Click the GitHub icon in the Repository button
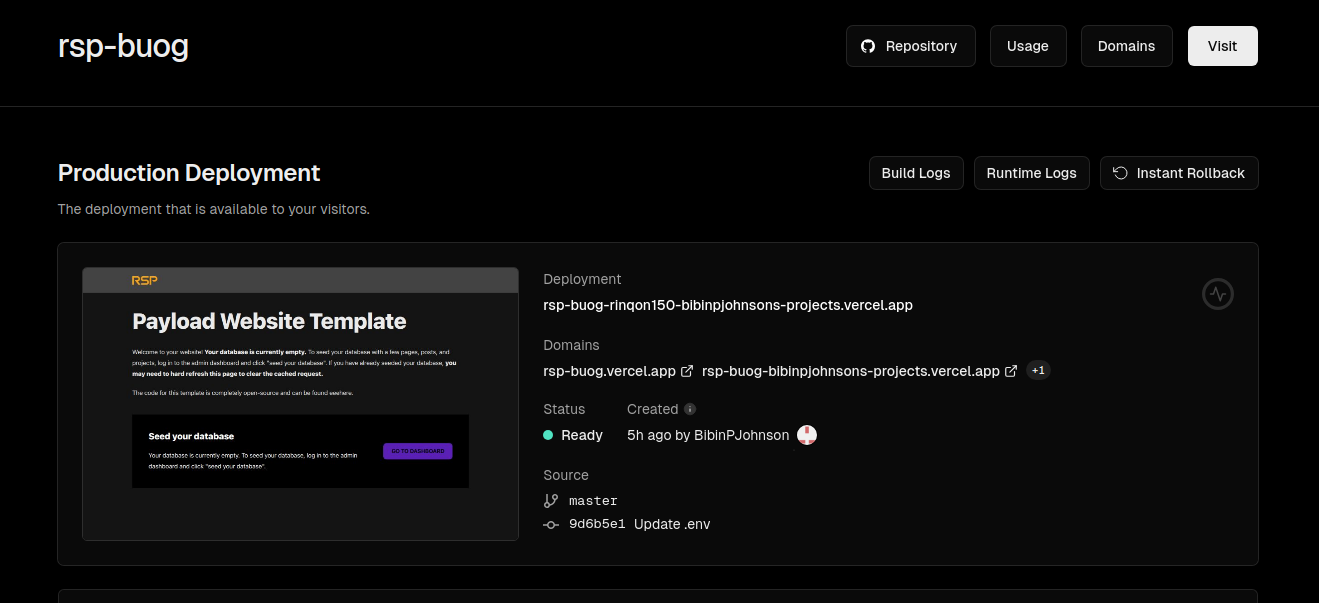This screenshot has width=1319, height=603. pos(868,46)
